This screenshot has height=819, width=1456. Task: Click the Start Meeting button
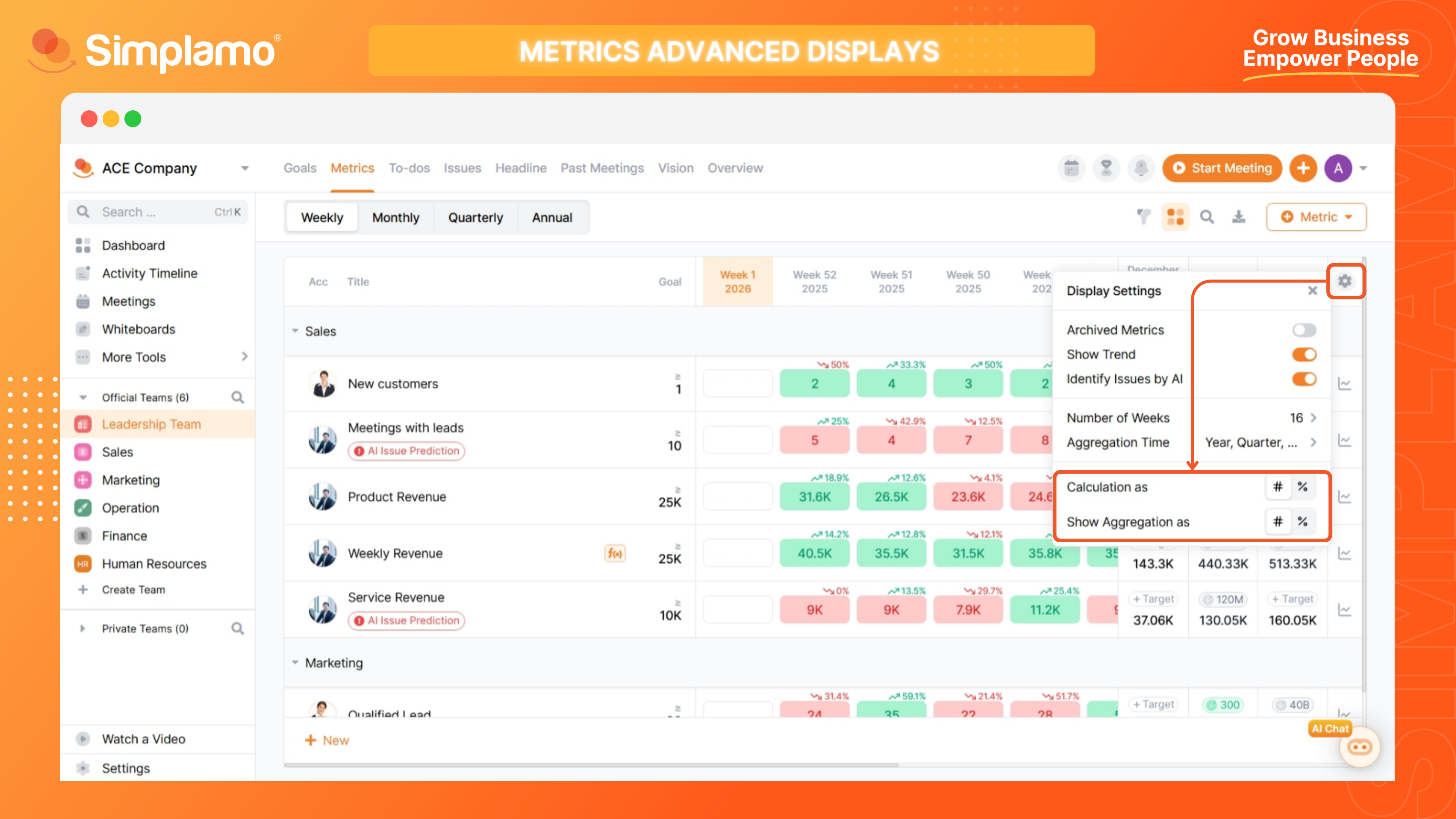[x=1222, y=168]
